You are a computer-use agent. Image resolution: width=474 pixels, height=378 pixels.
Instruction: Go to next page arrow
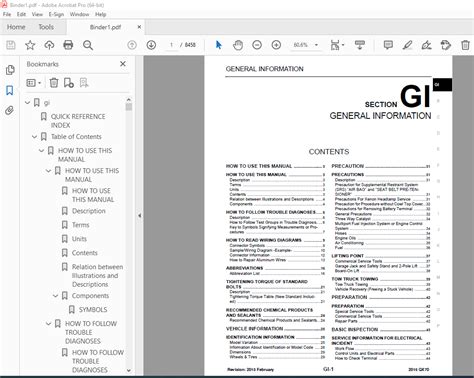tap(151, 45)
